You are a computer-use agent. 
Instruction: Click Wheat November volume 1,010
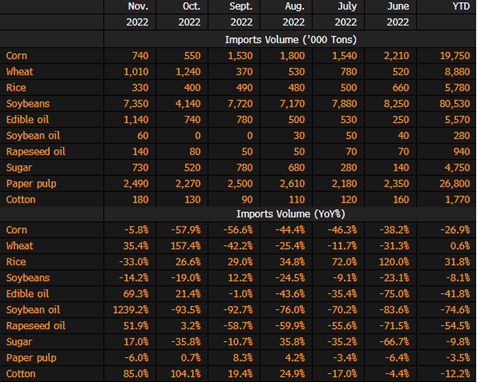click(136, 72)
